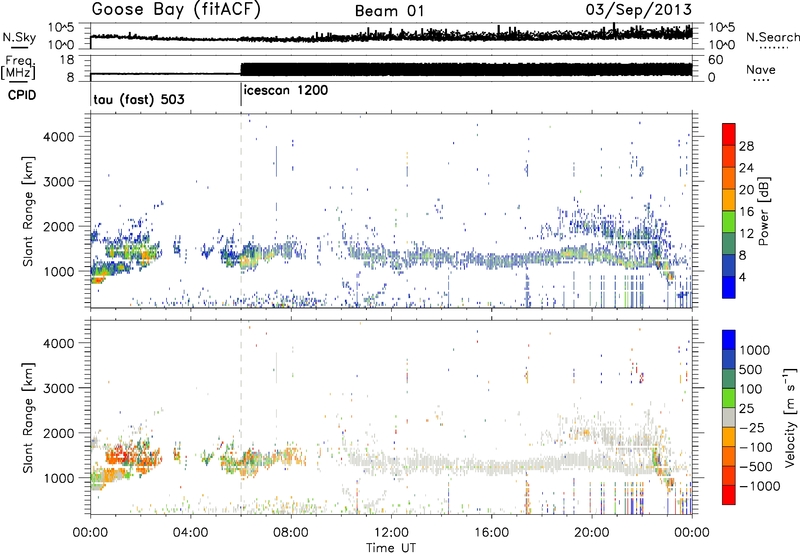Click the 20:00 time tick label
Viewport: 800px width, 554px height.
pyautogui.click(x=592, y=533)
